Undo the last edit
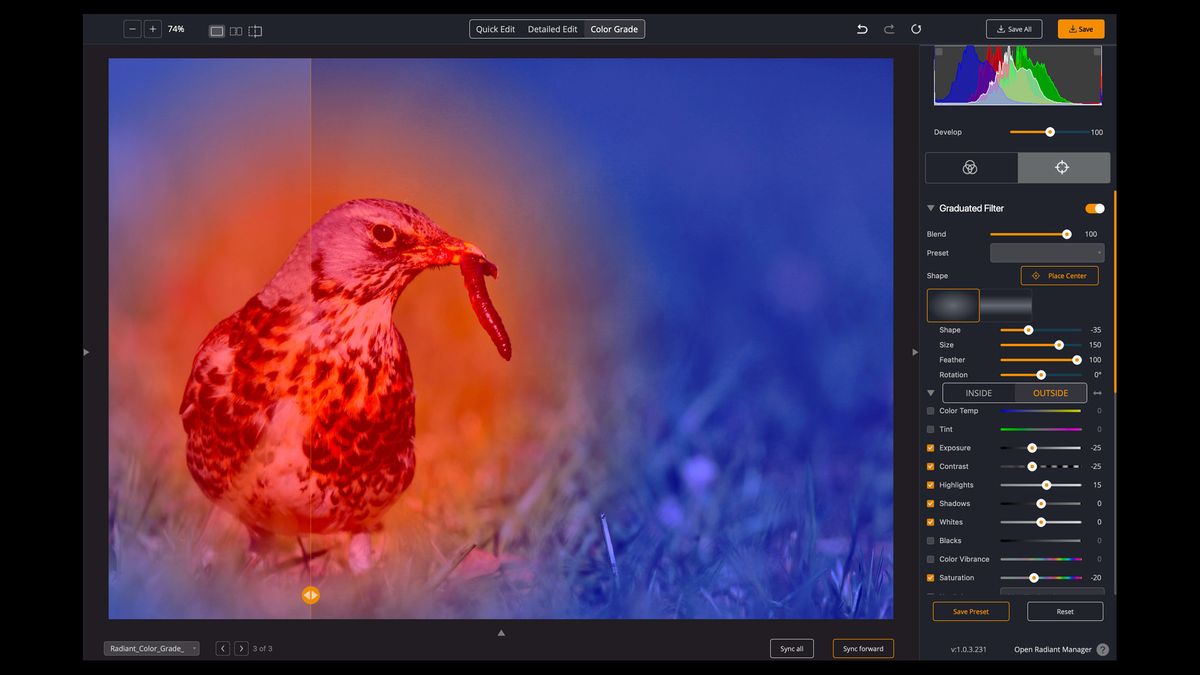Viewport: 1200px width, 675px height. (x=861, y=29)
